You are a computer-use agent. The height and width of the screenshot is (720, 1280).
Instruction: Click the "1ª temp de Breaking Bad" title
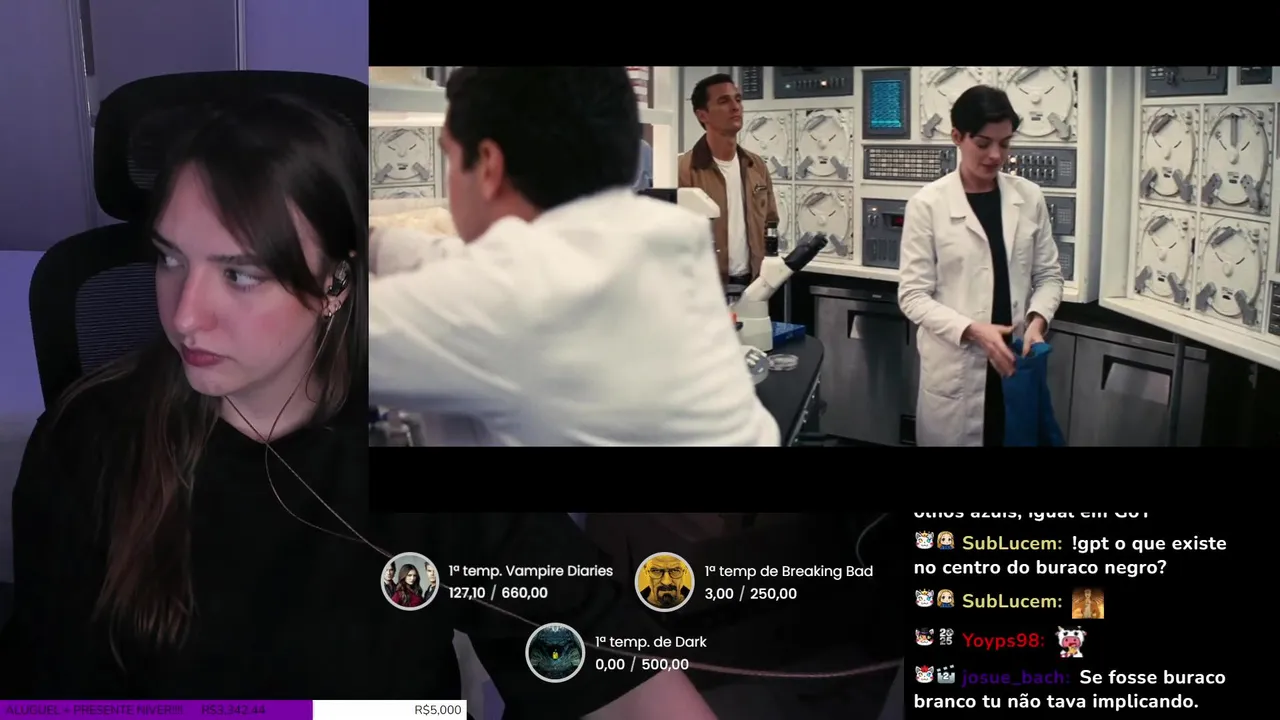point(788,571)
